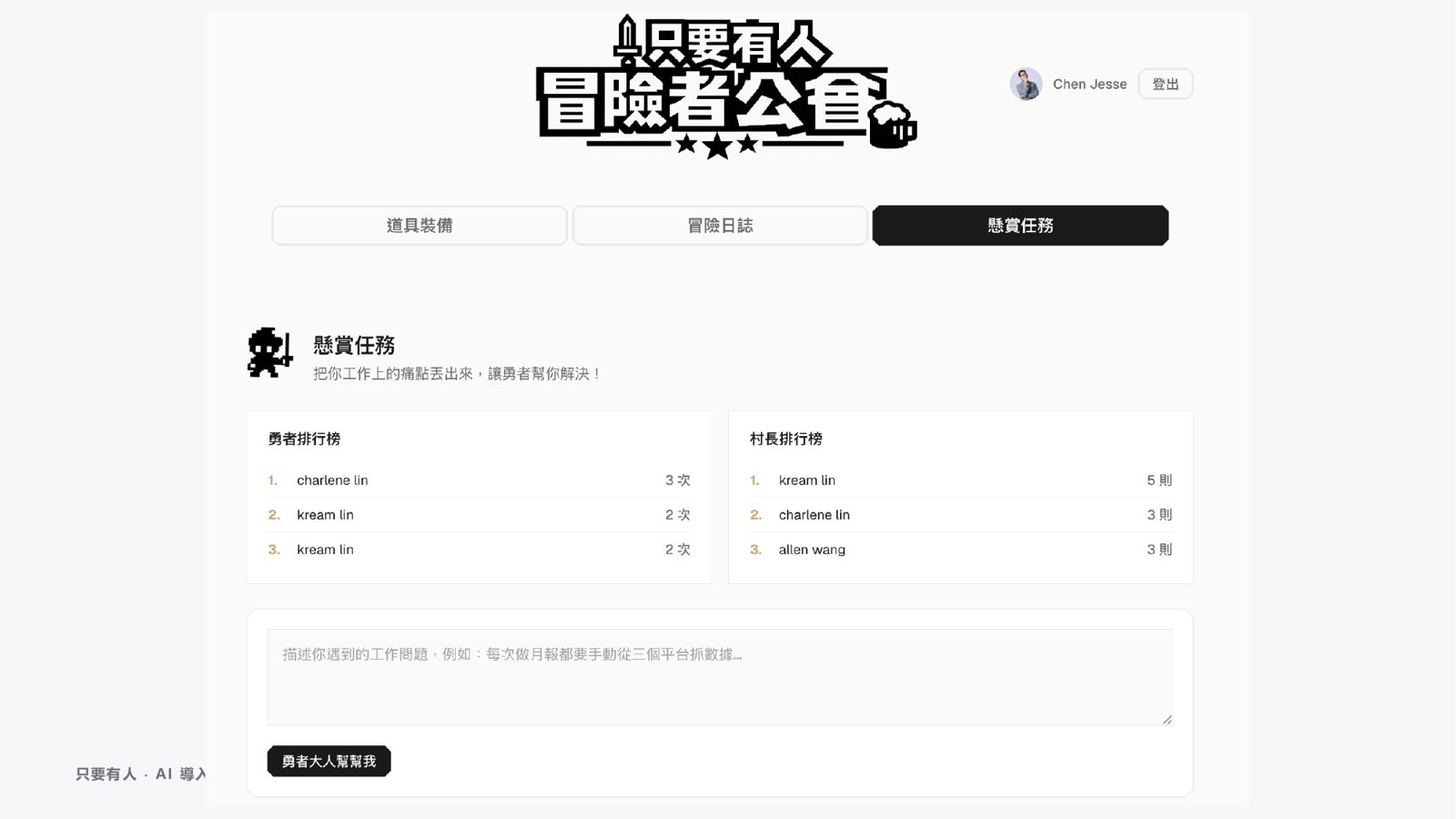Viewport: 1456px width, 819px height.
Task: Focus the work problem description textarea
Action: [720, 677]
